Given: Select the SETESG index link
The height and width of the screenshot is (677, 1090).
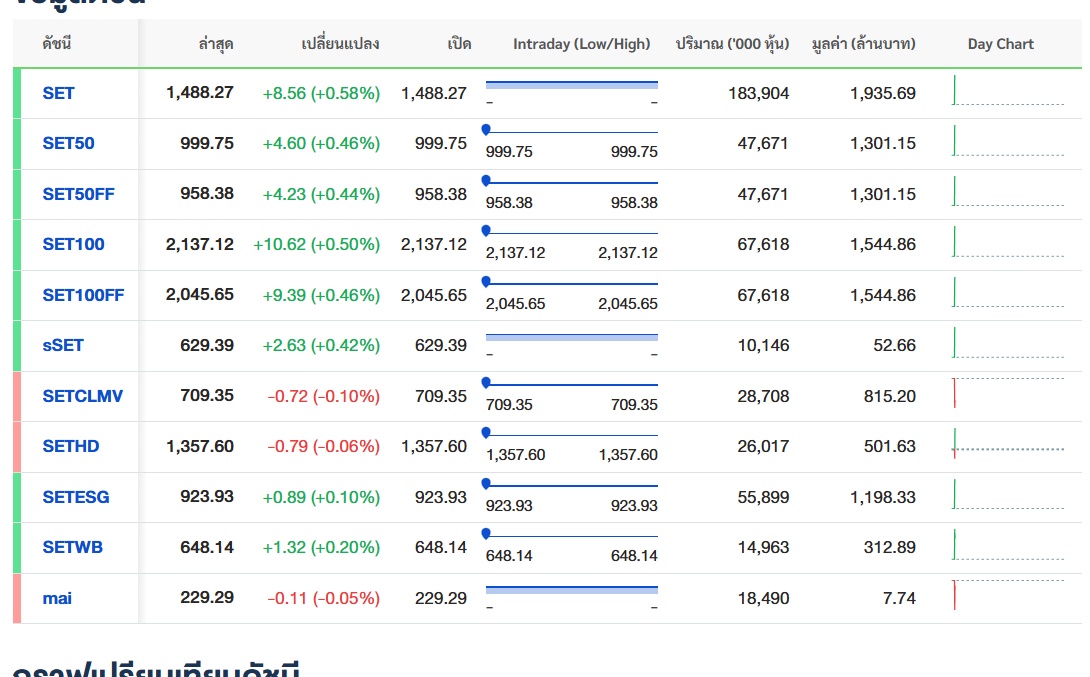Looking at the screenshot, I should (x=76, y=497).
